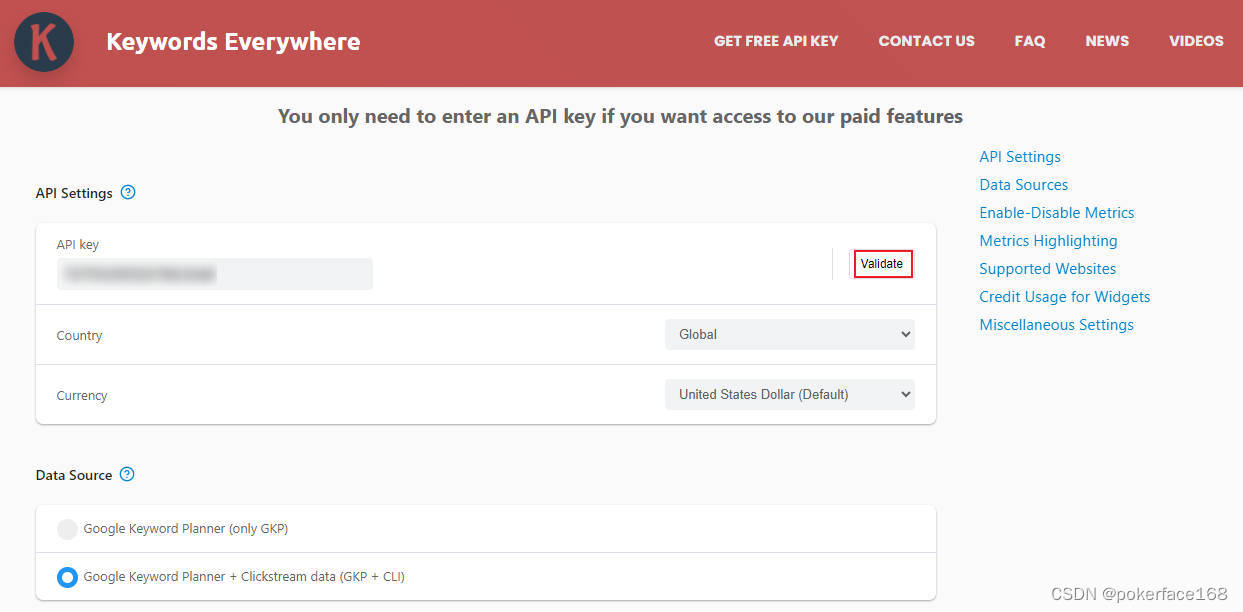The height and width of the screenshot is (612, 1243).
Task: Jump to Data Sources sidebar link
Action: tap(1023, 184)
